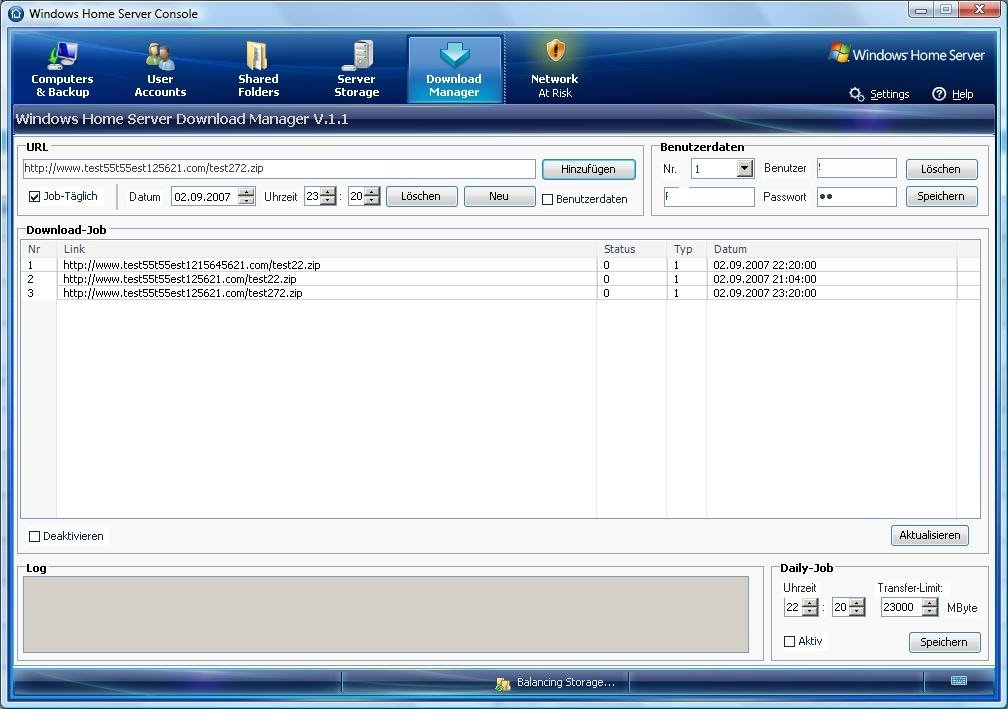
Task: Open the Computers & Backup tab
Action: pos(62,69)
